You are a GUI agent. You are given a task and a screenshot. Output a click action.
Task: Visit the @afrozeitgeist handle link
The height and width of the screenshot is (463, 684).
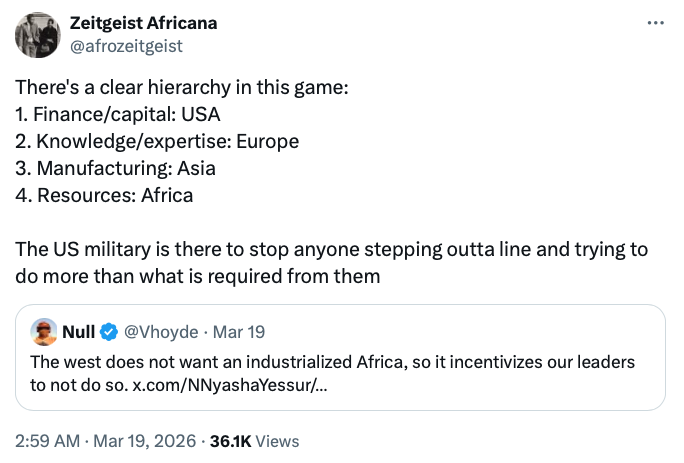[x=126, y=45]
